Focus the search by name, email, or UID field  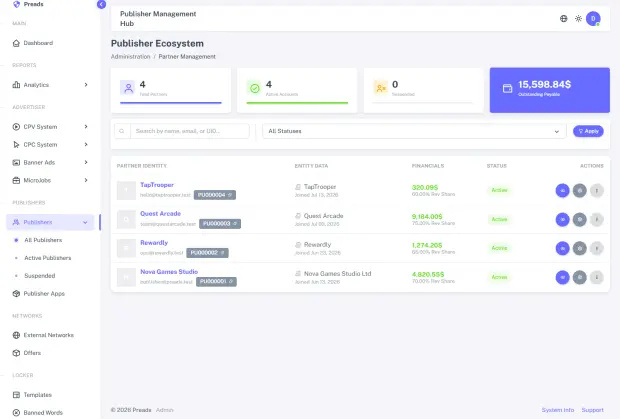pyautogui.click(x=190, y=131)
